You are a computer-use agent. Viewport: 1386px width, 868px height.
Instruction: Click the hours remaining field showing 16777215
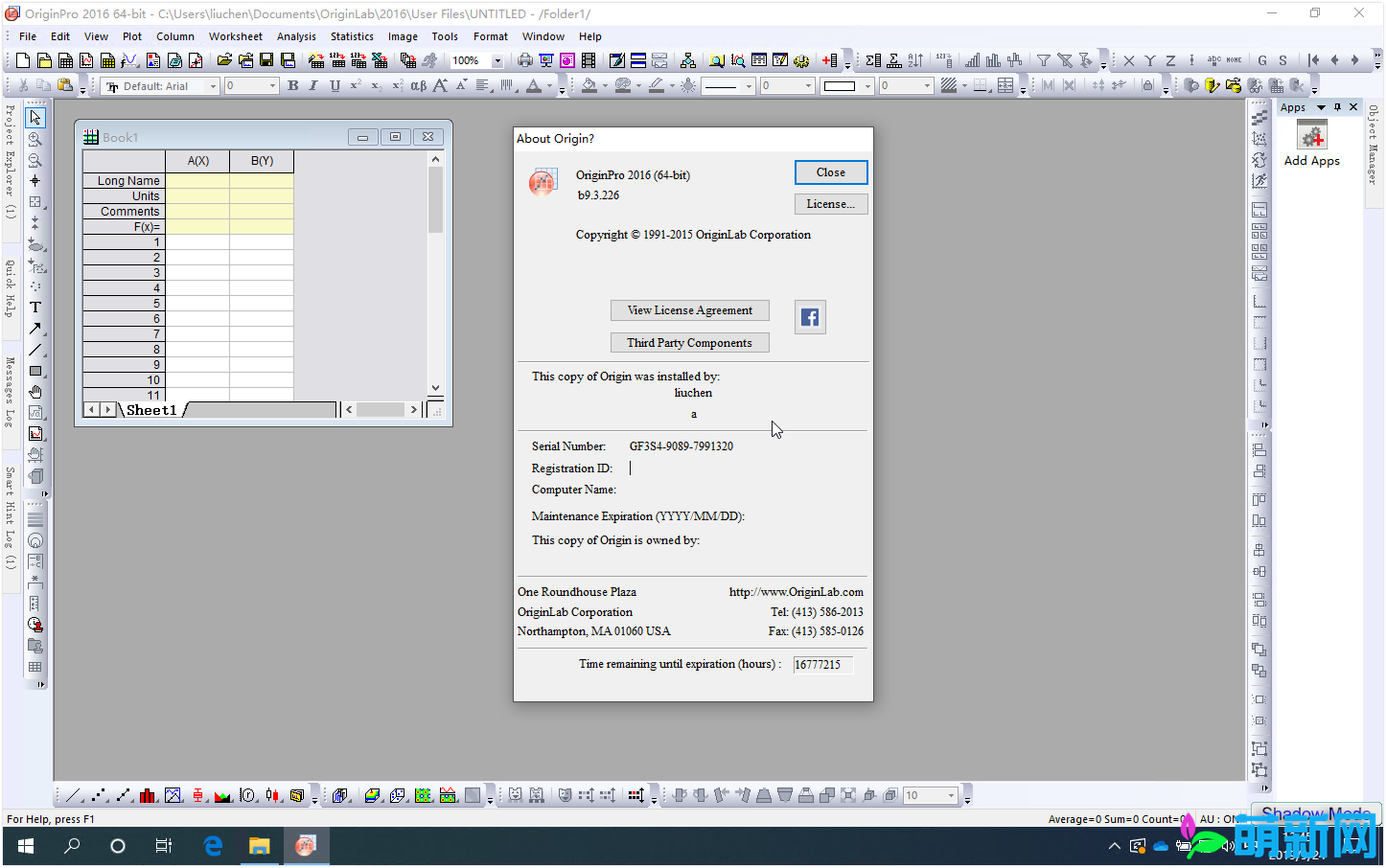point(823,665)
